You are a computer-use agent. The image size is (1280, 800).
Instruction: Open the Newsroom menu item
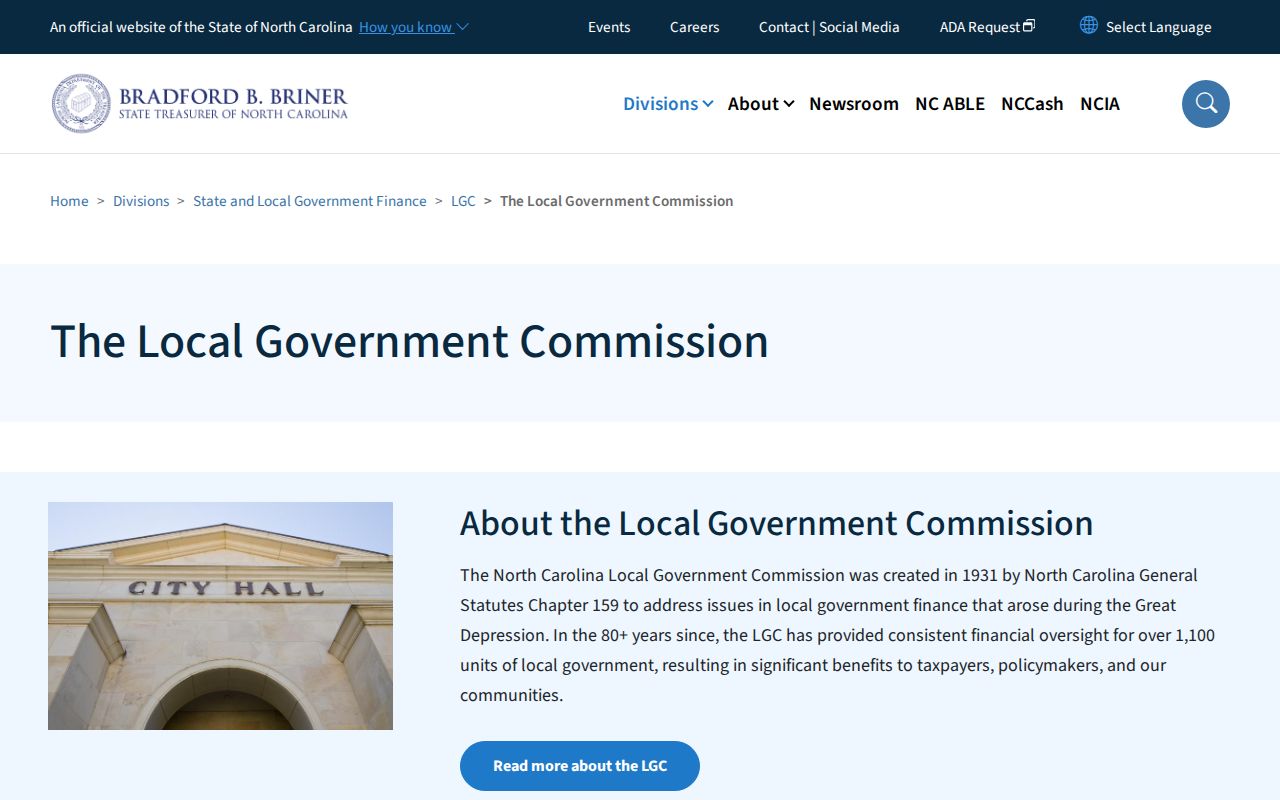[854, 104]
